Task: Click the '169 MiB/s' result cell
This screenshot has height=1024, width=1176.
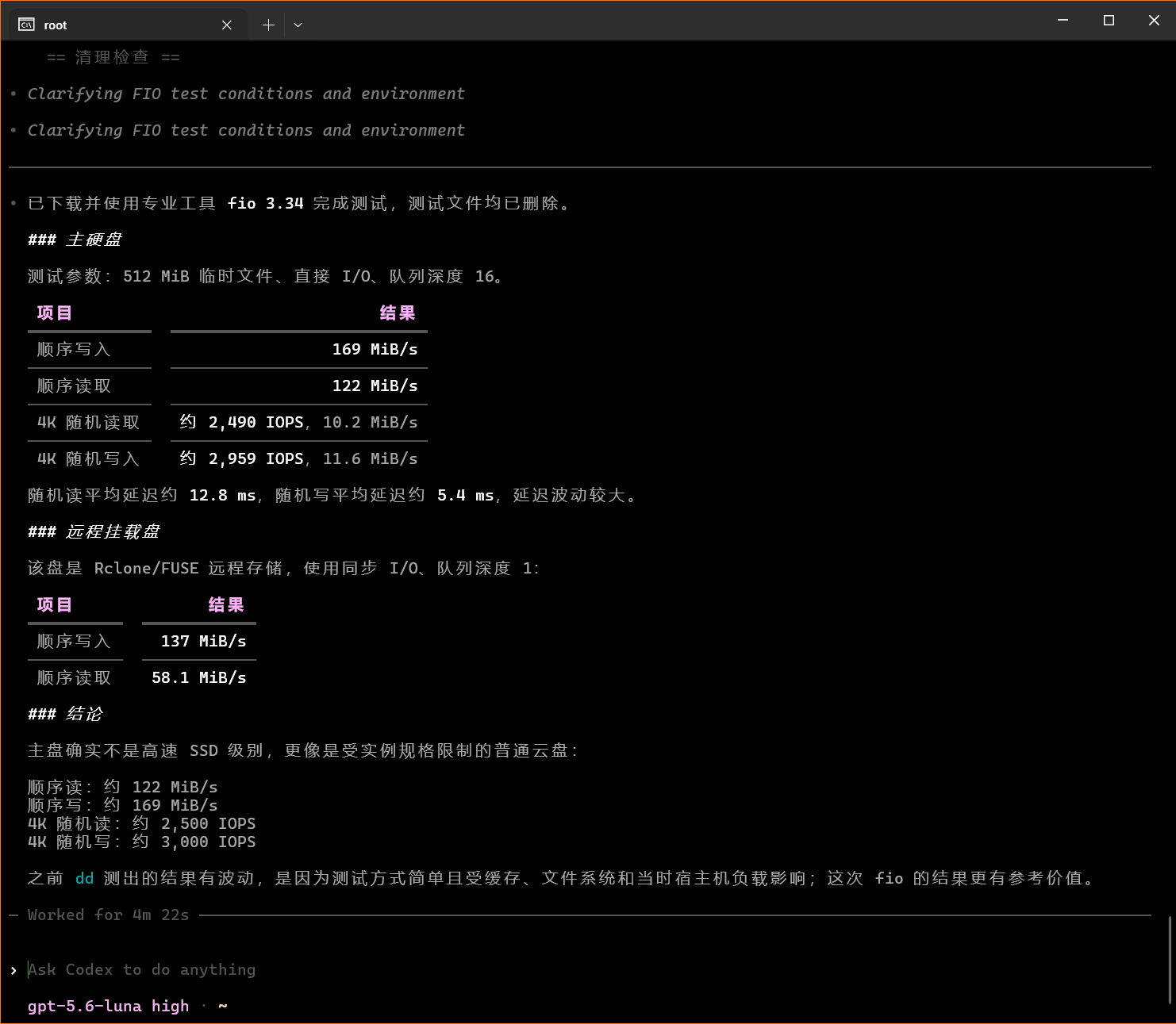Action: point(375,349)
